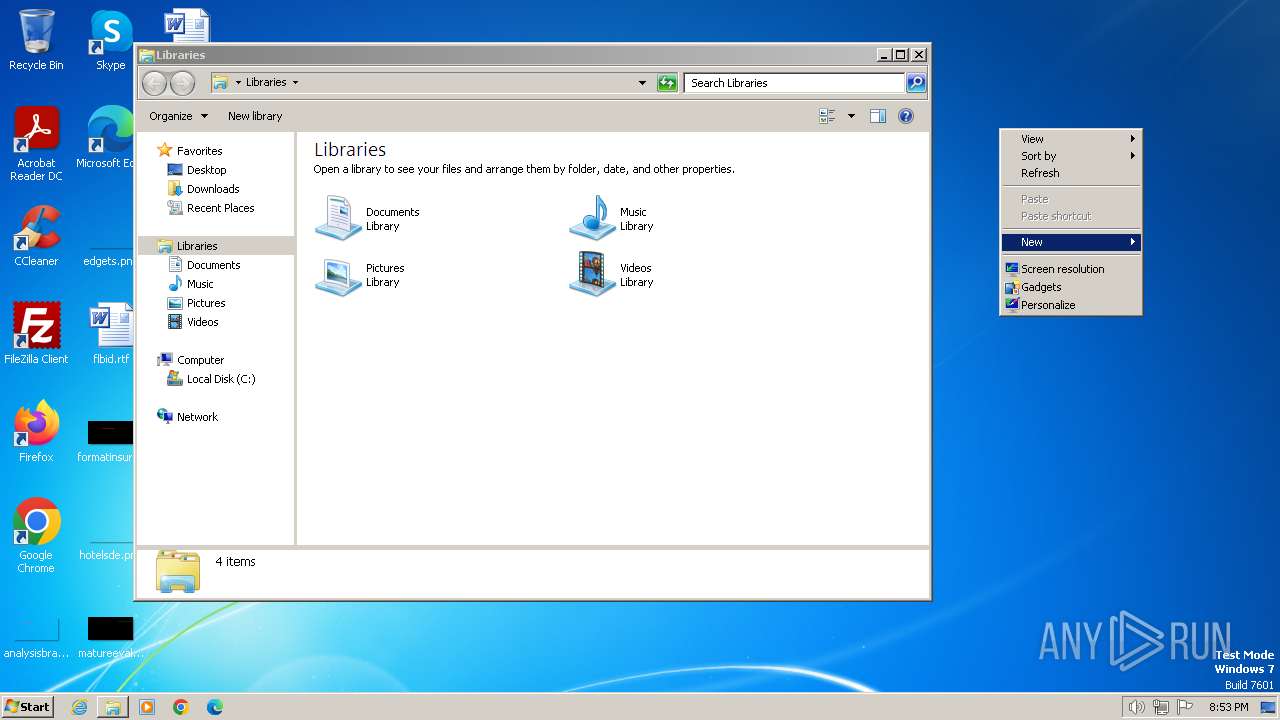Click New library button

coord(255,116)
